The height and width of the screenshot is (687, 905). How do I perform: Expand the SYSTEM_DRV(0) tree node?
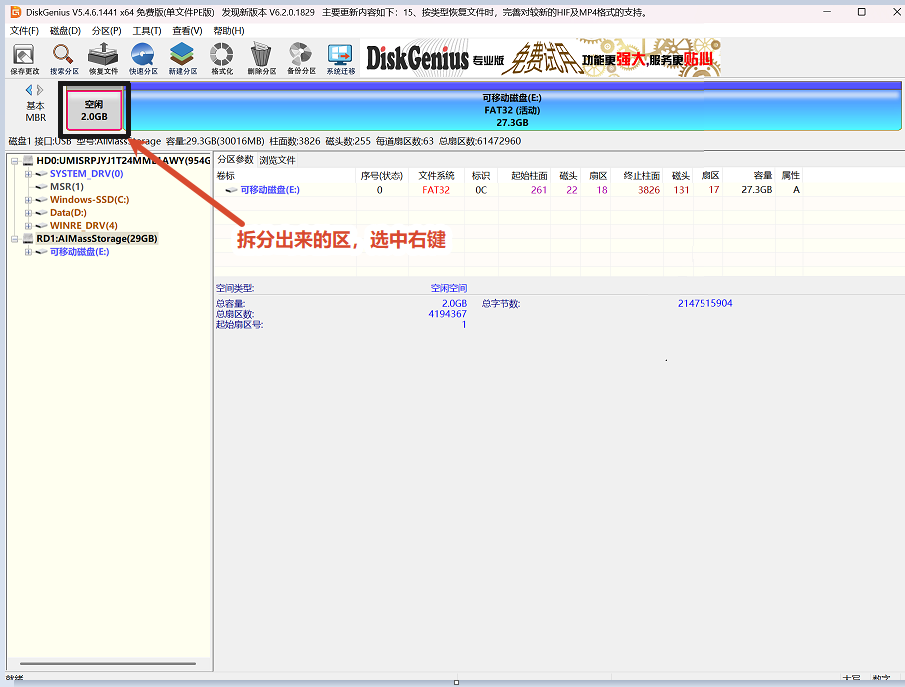point(28,174)
